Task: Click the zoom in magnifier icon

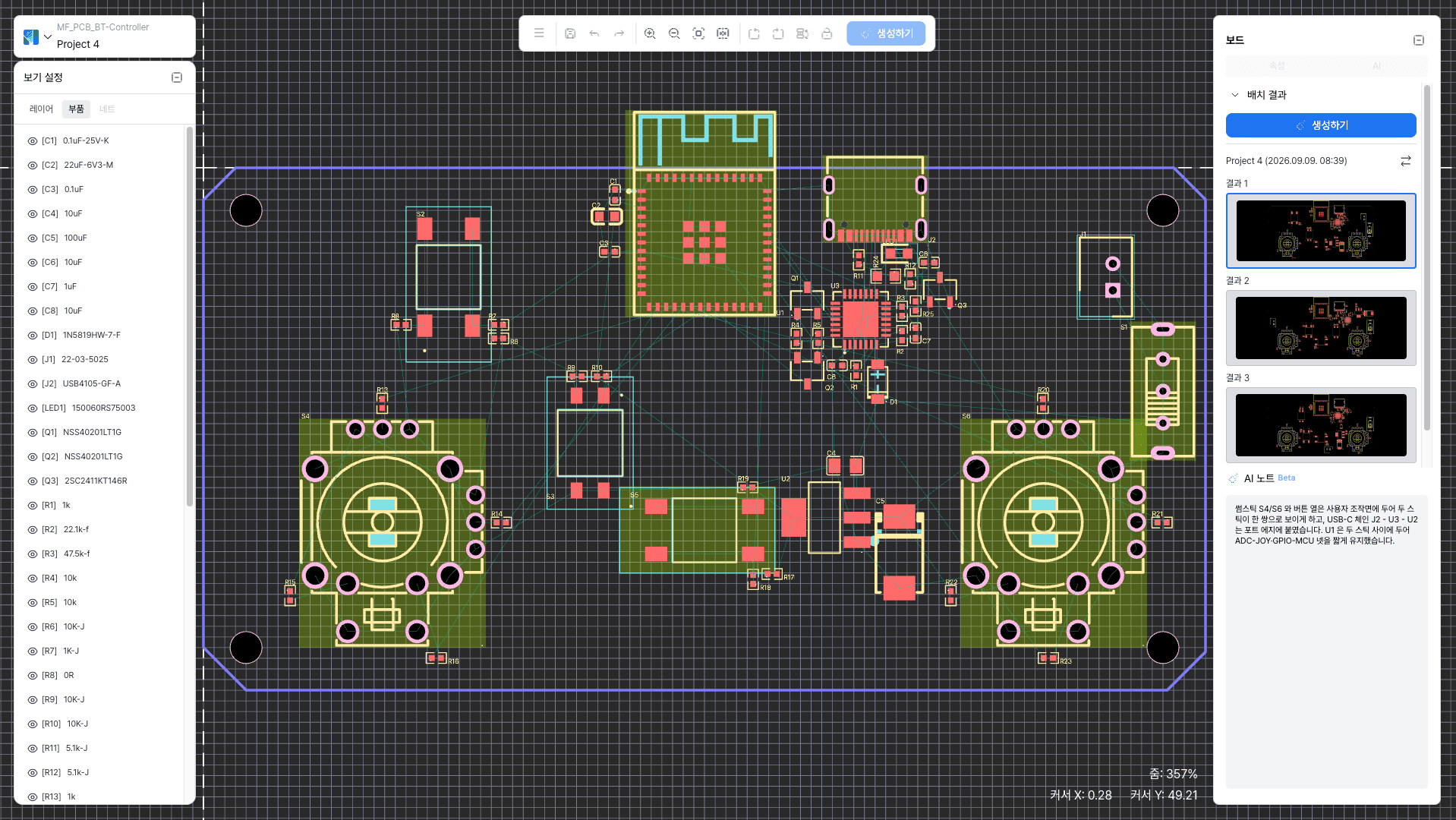Action: 650,33
